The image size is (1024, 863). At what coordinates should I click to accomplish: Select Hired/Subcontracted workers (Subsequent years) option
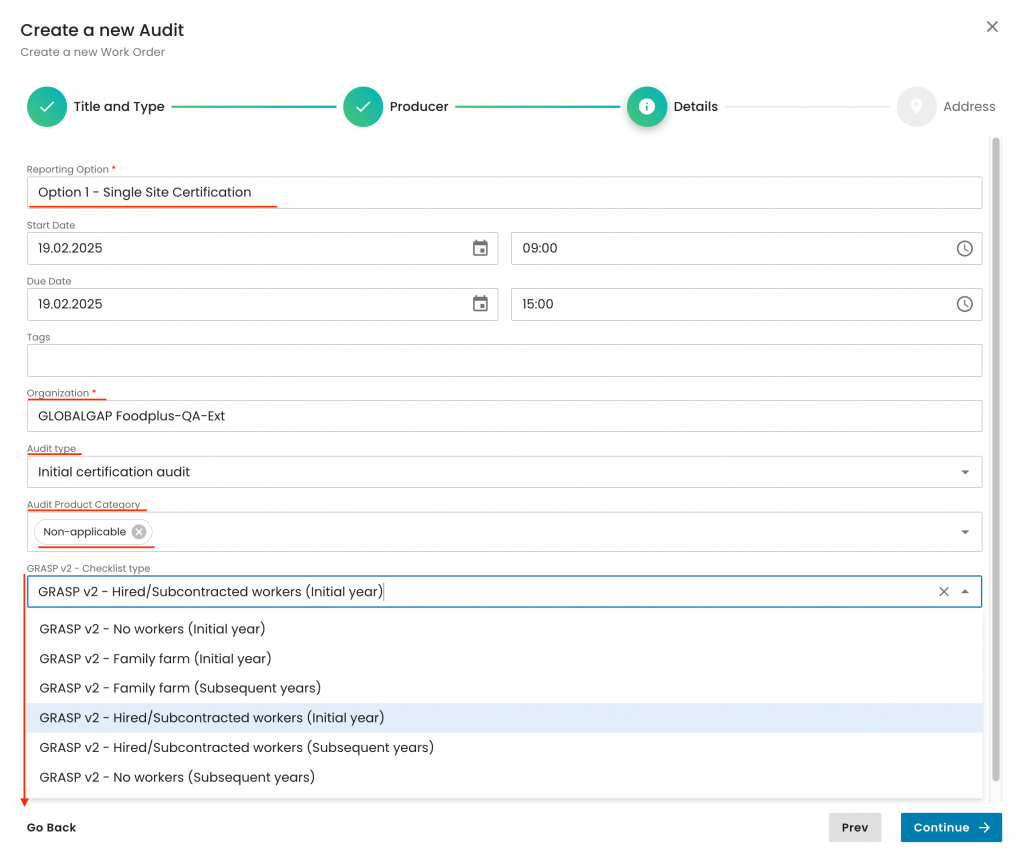(236, 747)
